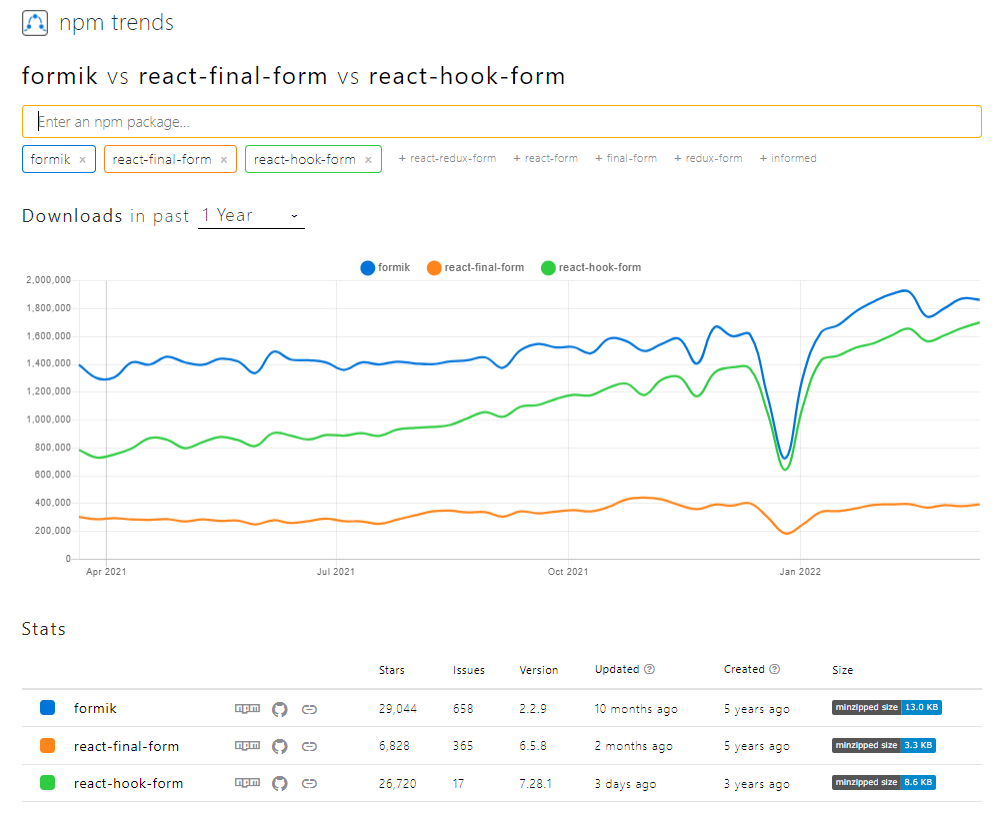The height and width of the screenshot is (818, 1008).
Task: Remove the formik tag with its x
Action: click(x=81, y=158)
